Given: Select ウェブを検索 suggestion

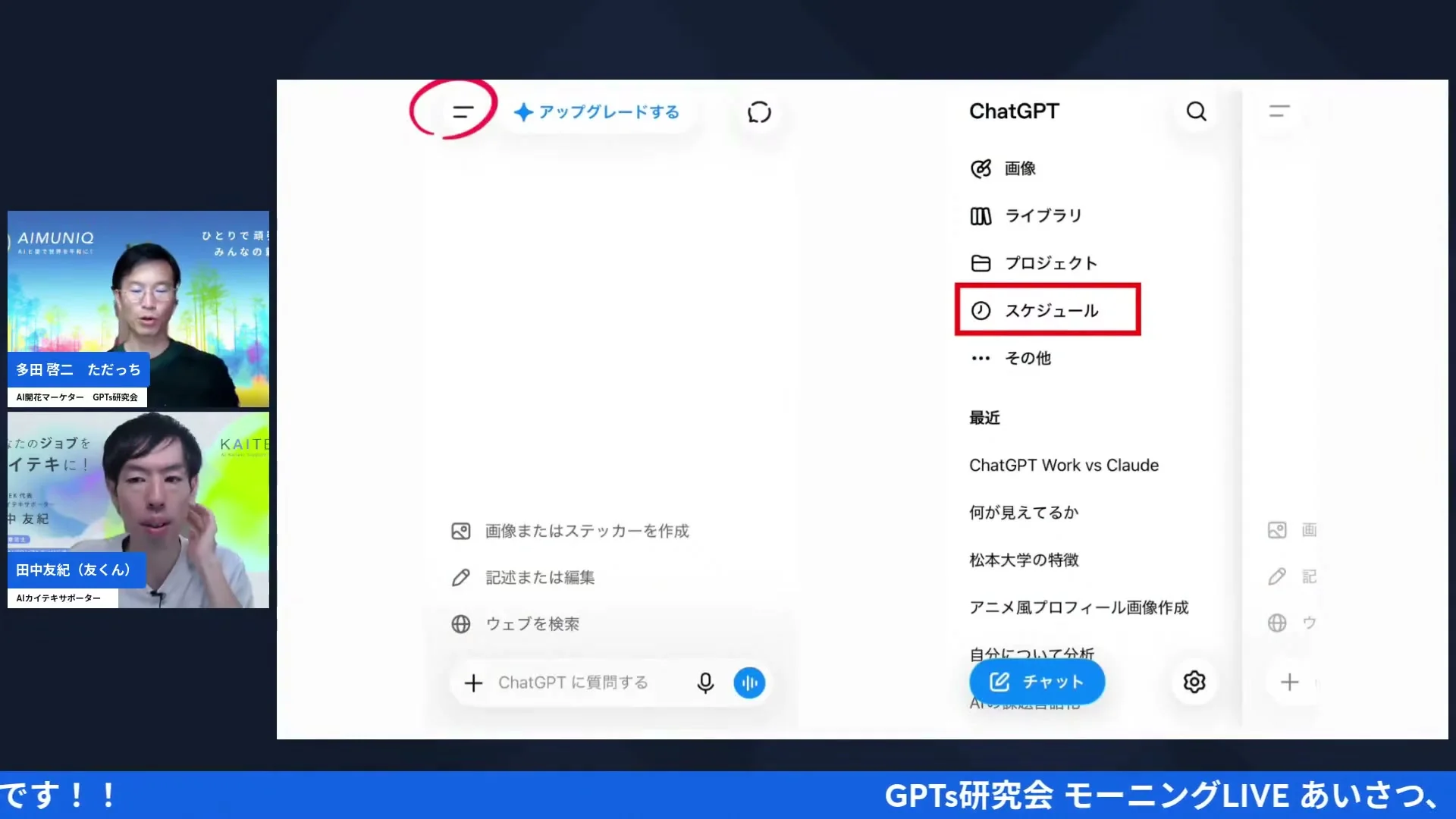Looking at the screenshot, I should point(516,623).
